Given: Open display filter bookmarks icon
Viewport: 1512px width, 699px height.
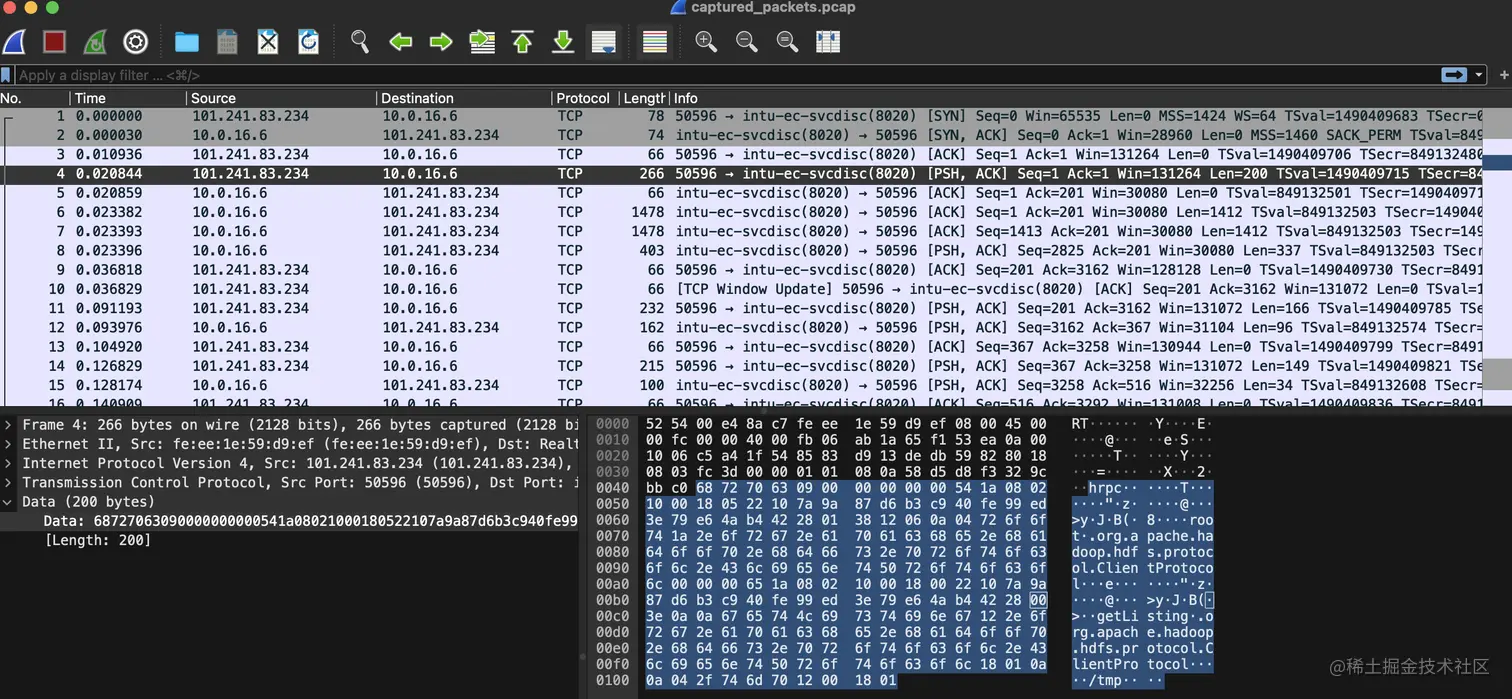Looking at the screenshot, I should click(x=6, y=75).
